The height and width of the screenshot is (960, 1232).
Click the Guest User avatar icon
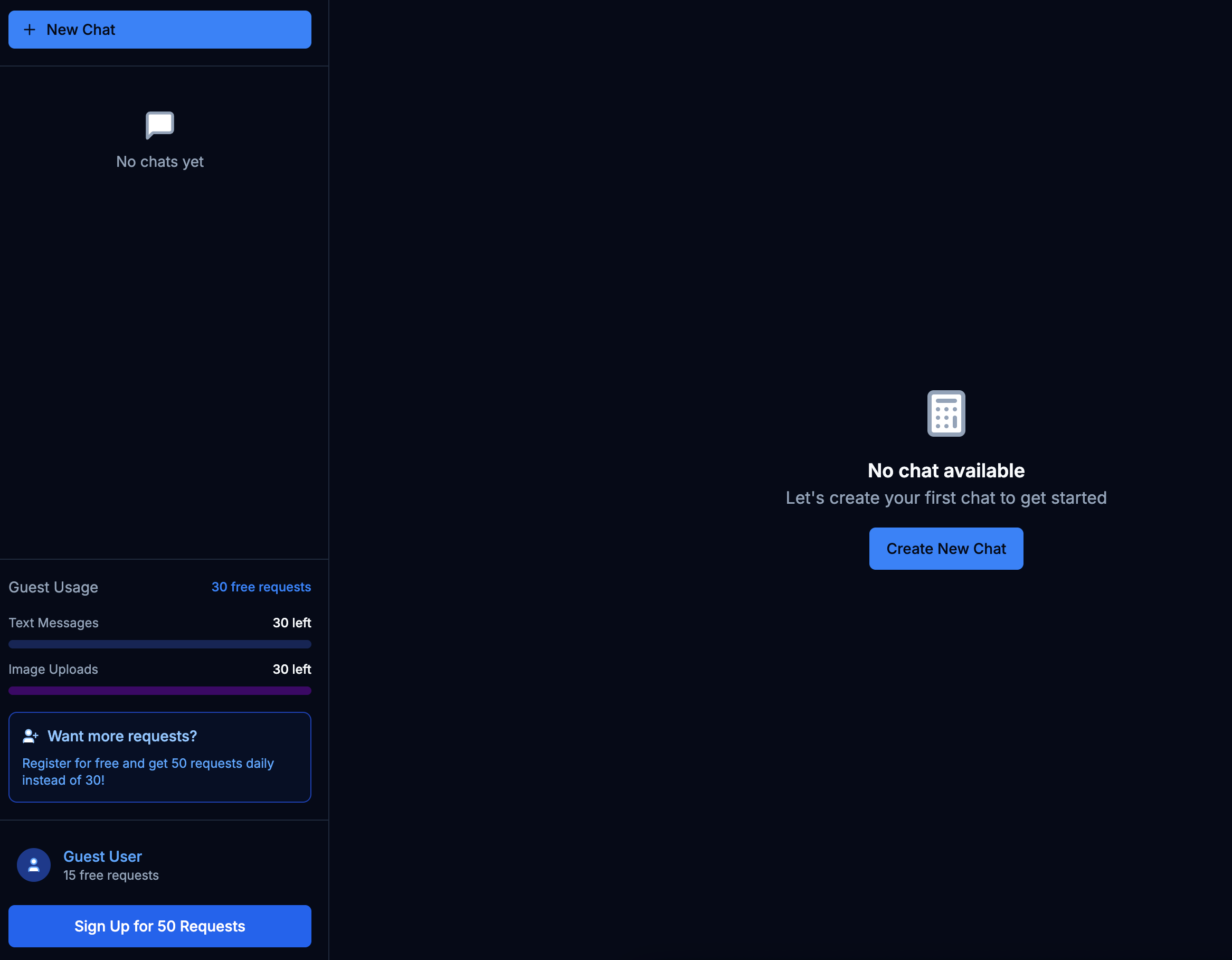tap(34, 864)
